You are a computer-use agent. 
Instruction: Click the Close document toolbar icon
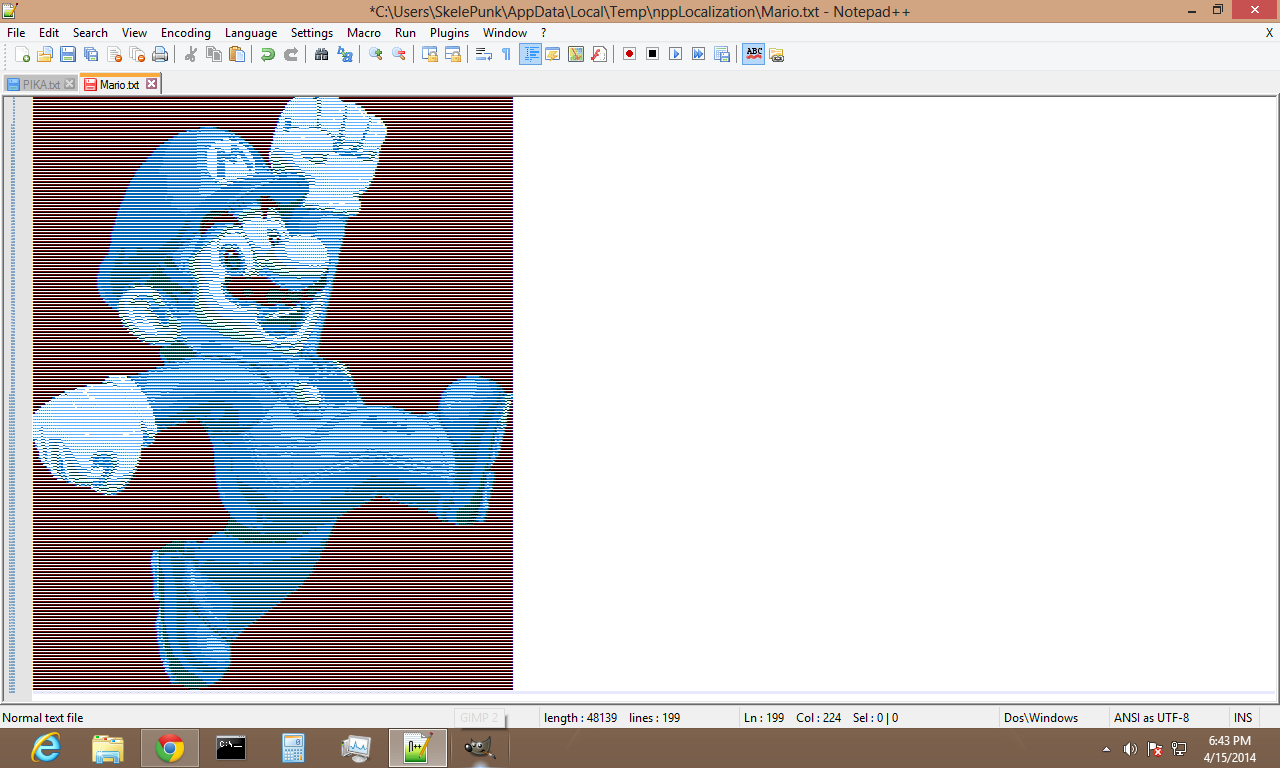[114, 54]
